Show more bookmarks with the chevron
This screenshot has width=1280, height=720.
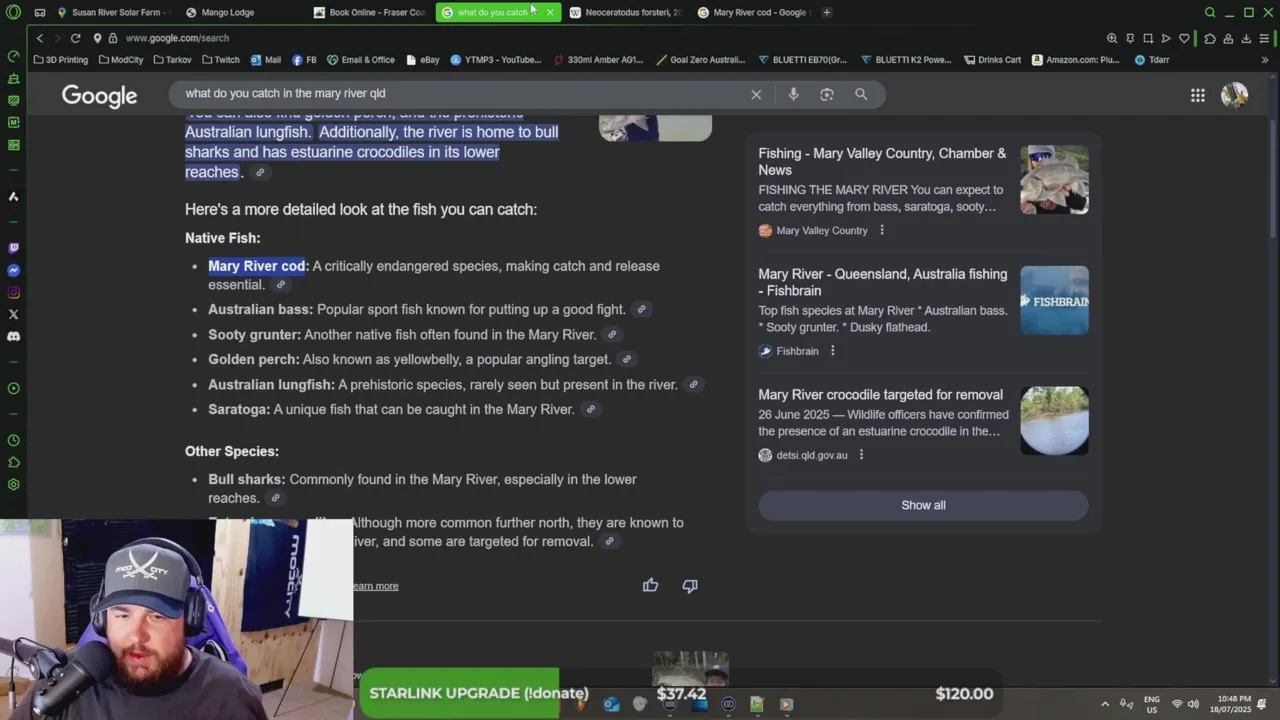click(1264, 60)
